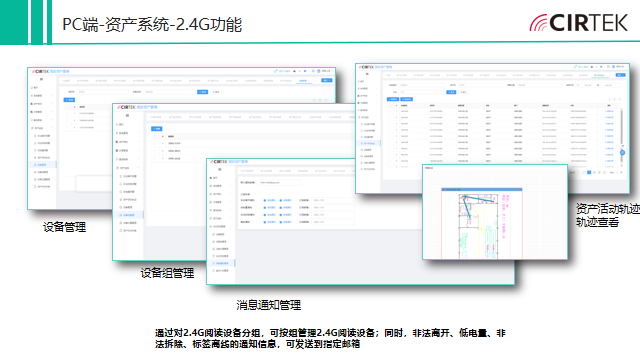Click hamburger menu icon in 设备组管理 window sidebar
The width and height of the screenshot is (640, 360).
(127, 116)
